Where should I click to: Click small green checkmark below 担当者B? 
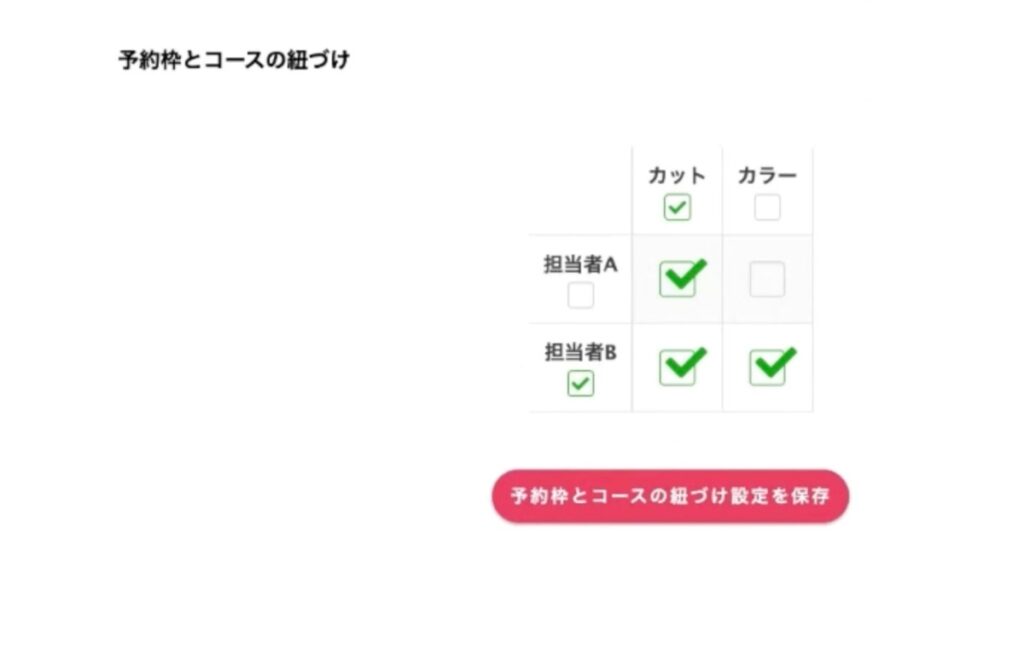[x=580, y=383]
